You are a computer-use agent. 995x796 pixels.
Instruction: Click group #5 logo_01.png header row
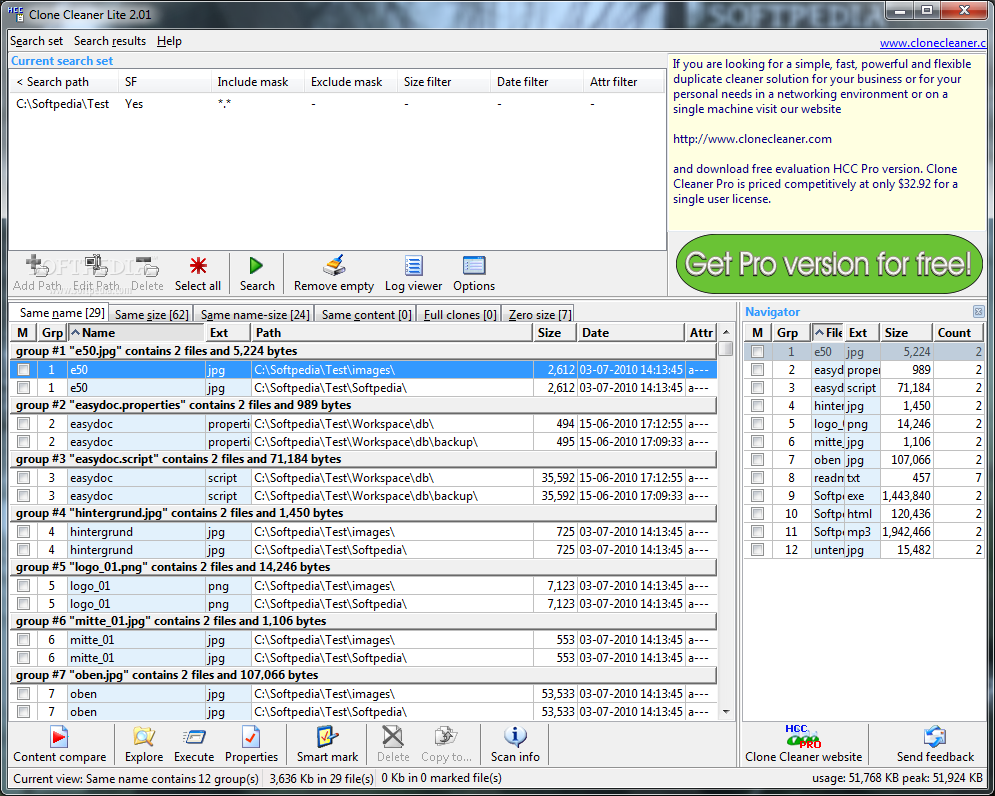pos(364,567)
